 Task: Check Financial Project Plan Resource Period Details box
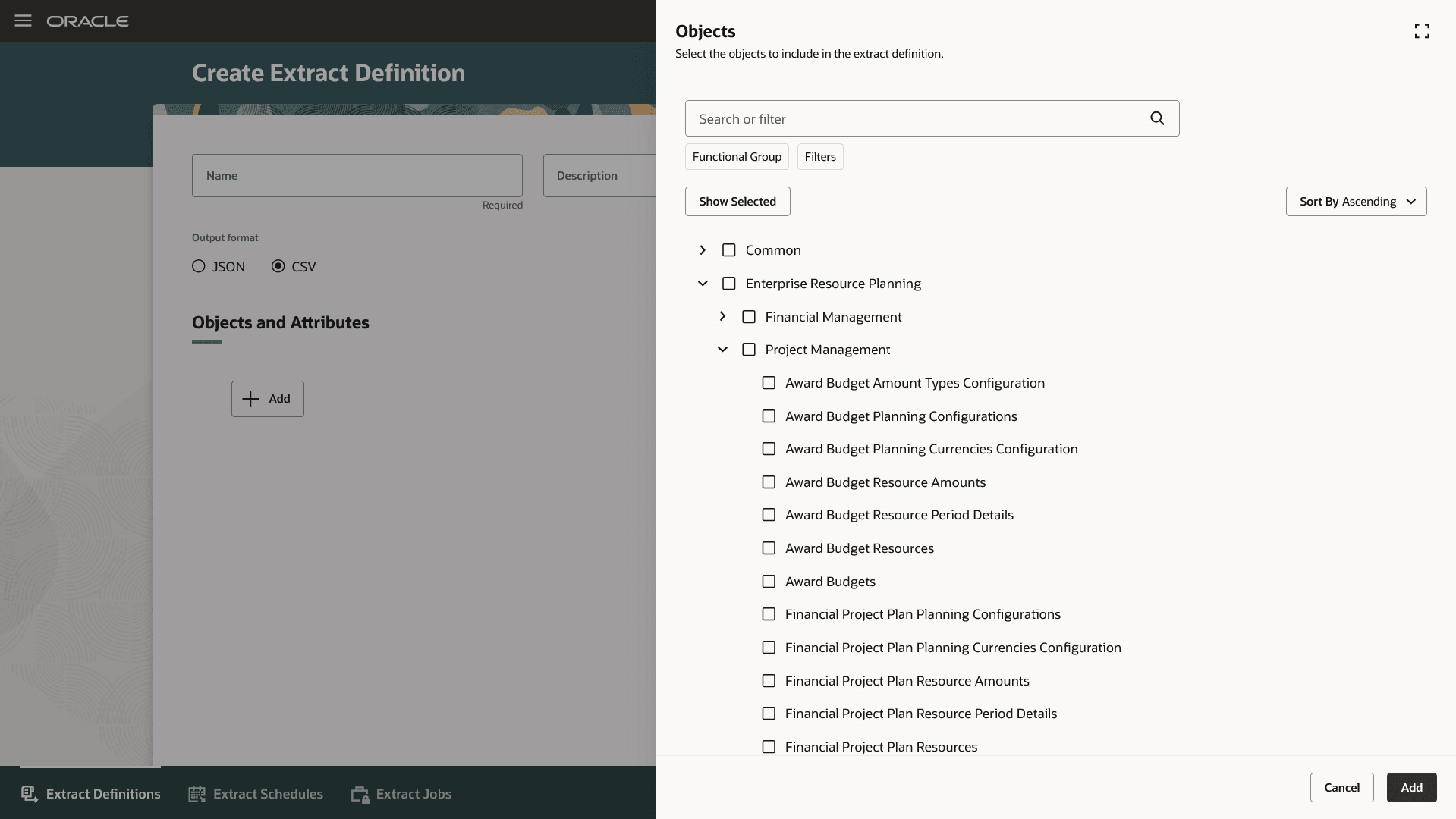click(x=769, y=714)
